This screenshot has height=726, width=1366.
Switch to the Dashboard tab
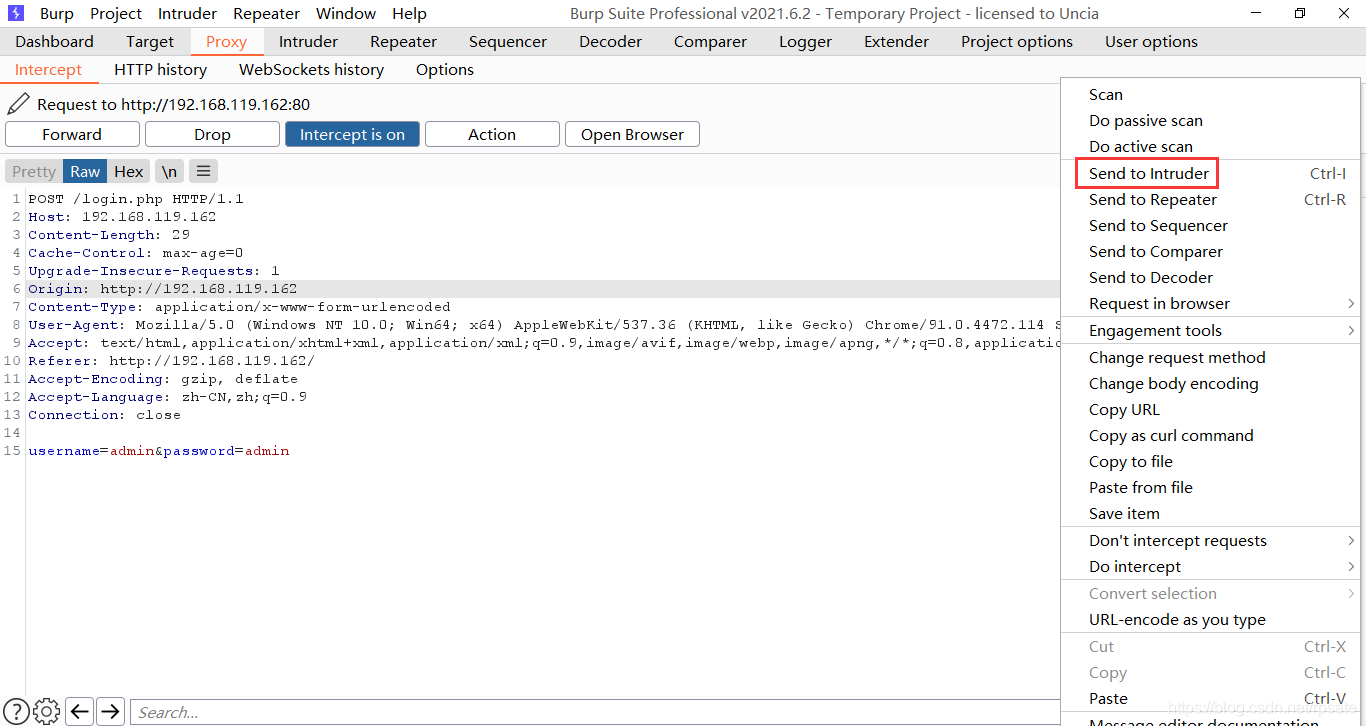54,41
